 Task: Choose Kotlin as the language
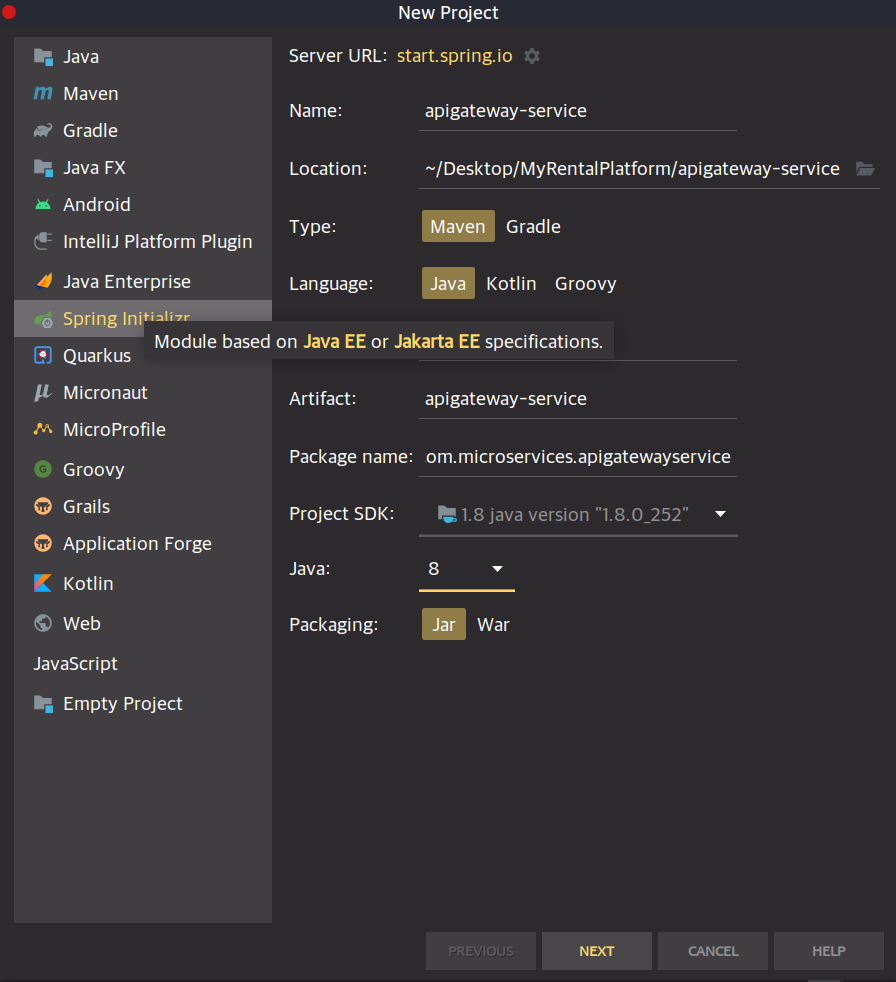click(511, 283)
